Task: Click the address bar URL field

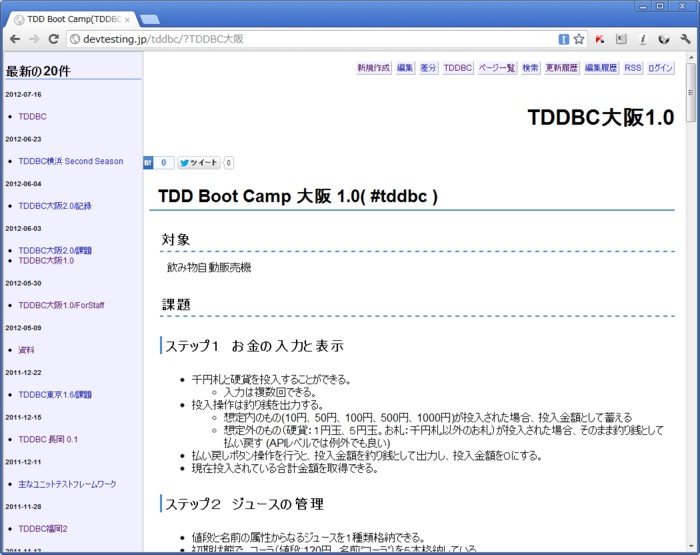Action: click(312, 39)
